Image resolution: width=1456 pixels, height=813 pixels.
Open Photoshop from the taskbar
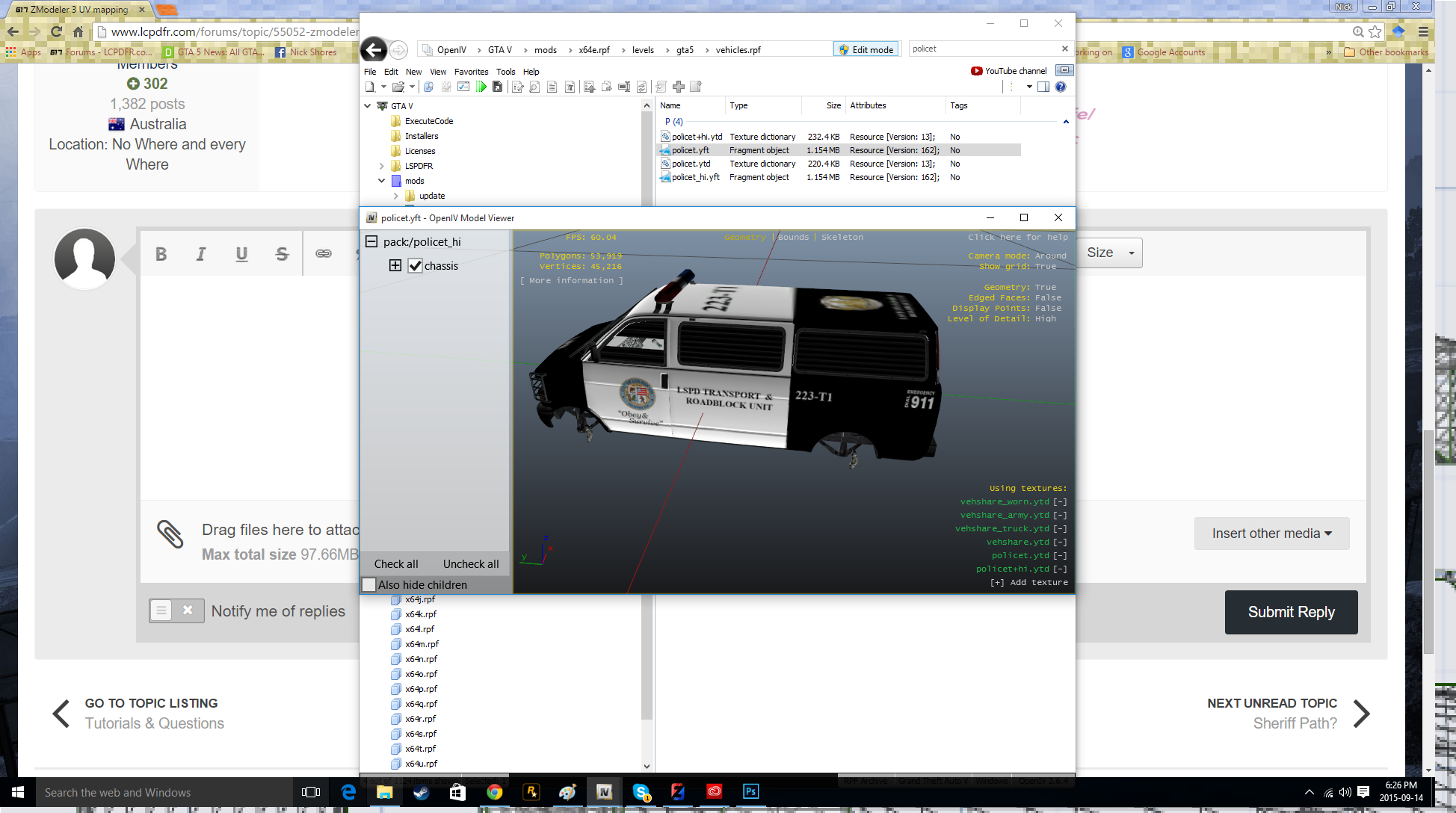tap(750, 792)
